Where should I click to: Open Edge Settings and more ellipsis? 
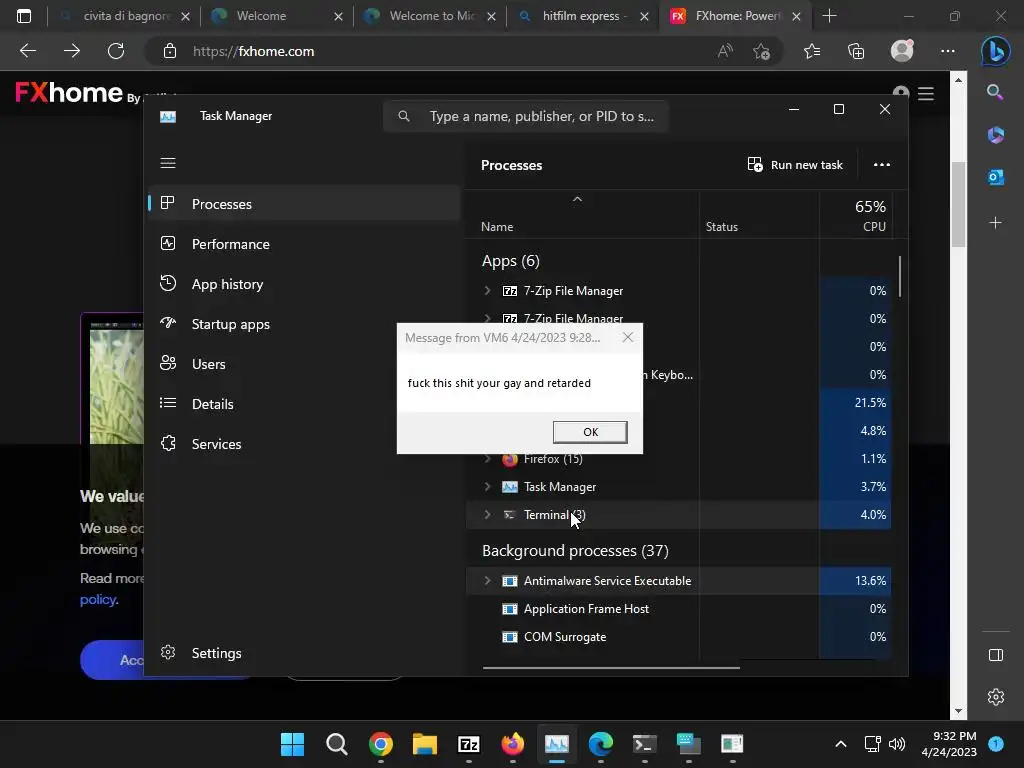pos(948,51)
